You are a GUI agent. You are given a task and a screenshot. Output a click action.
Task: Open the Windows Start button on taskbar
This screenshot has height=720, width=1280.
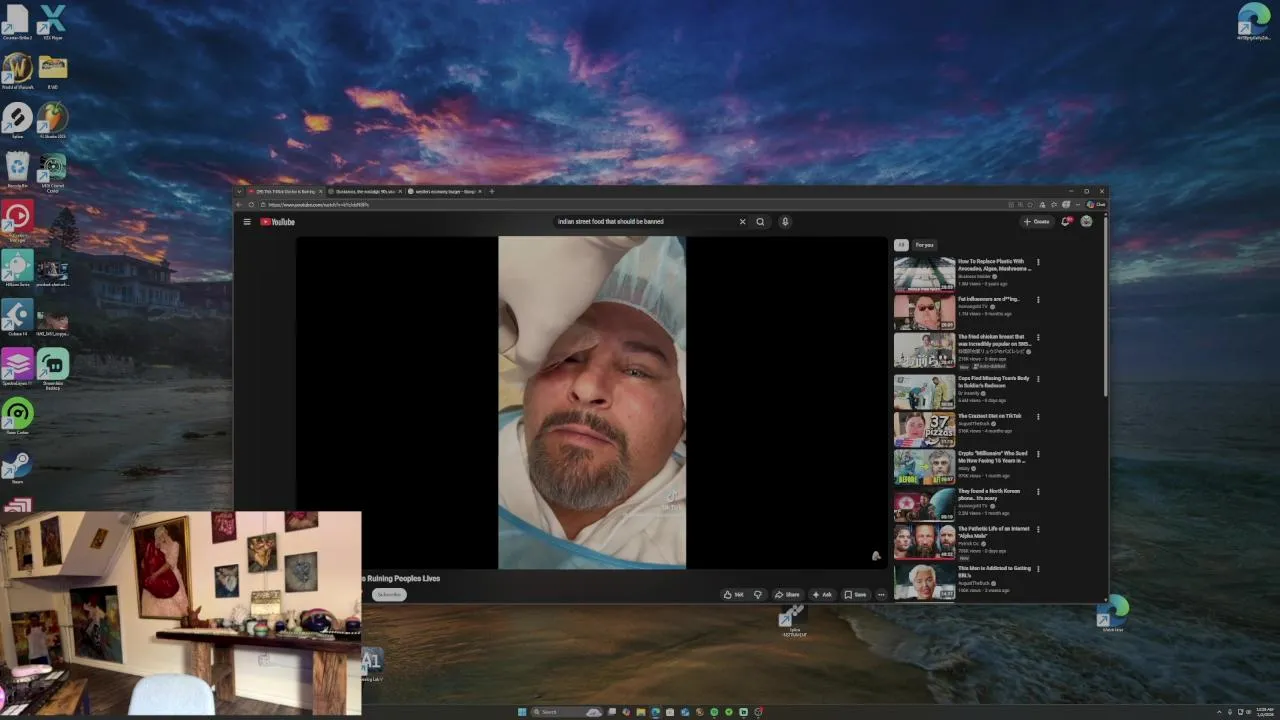pyautogui.click(x=522, y=712)
